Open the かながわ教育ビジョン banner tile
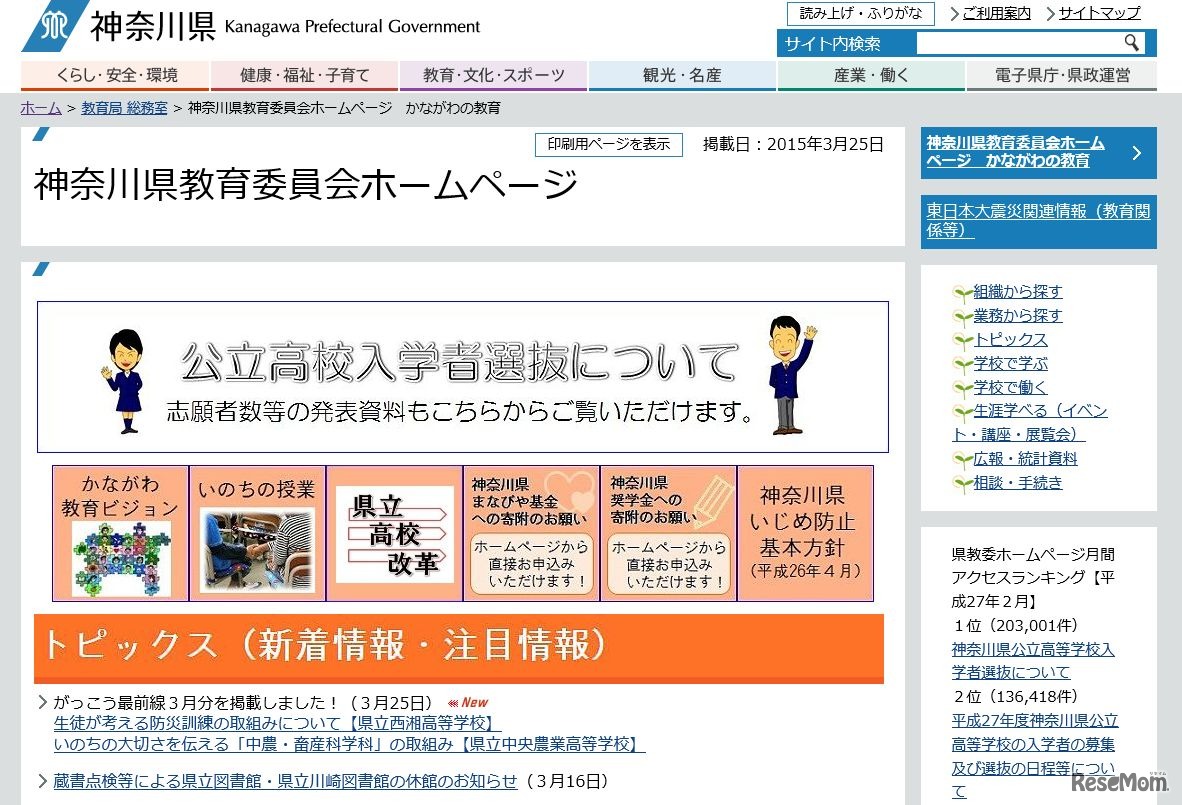This screenshot has height=805, width=1182. point(118,533)
